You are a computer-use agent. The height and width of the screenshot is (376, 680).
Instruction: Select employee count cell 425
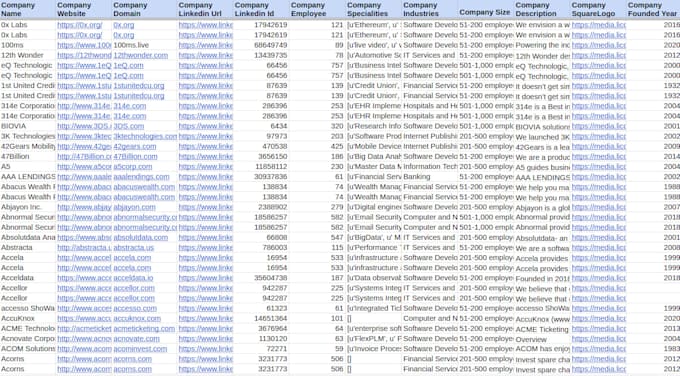(318, 146)
